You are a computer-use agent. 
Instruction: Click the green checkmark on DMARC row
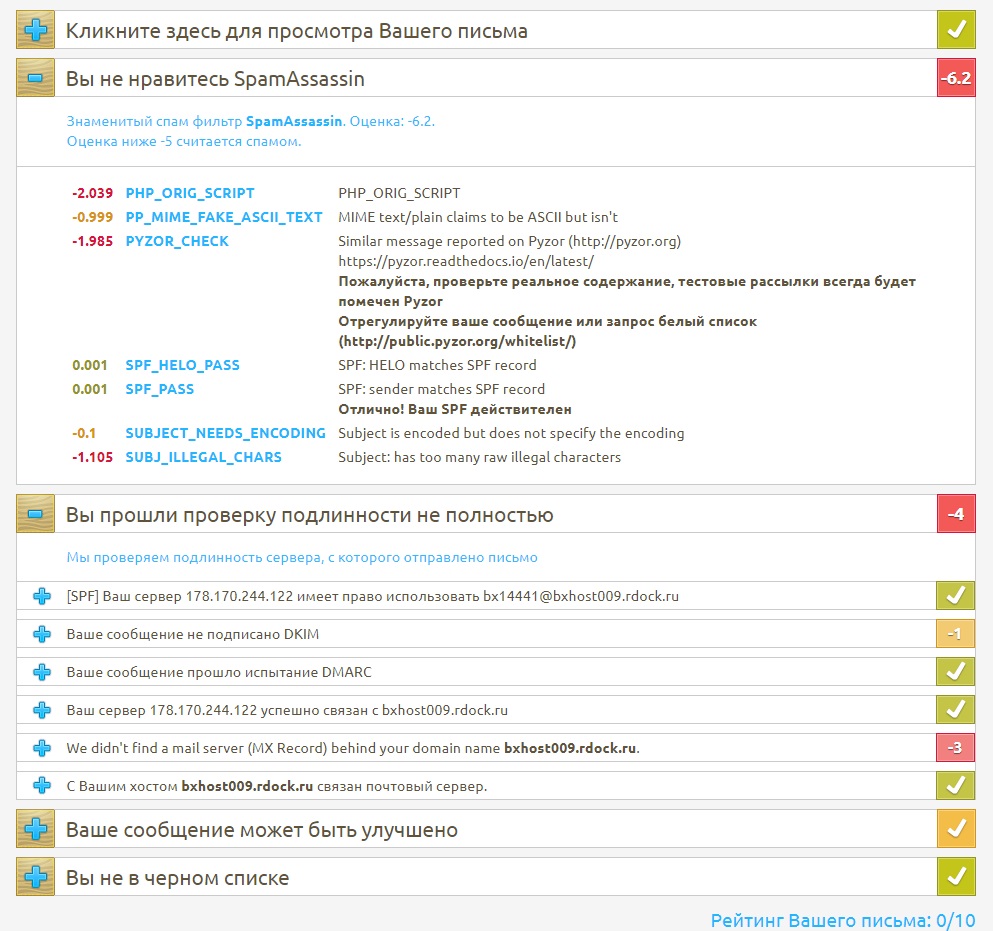click(955, 672)
